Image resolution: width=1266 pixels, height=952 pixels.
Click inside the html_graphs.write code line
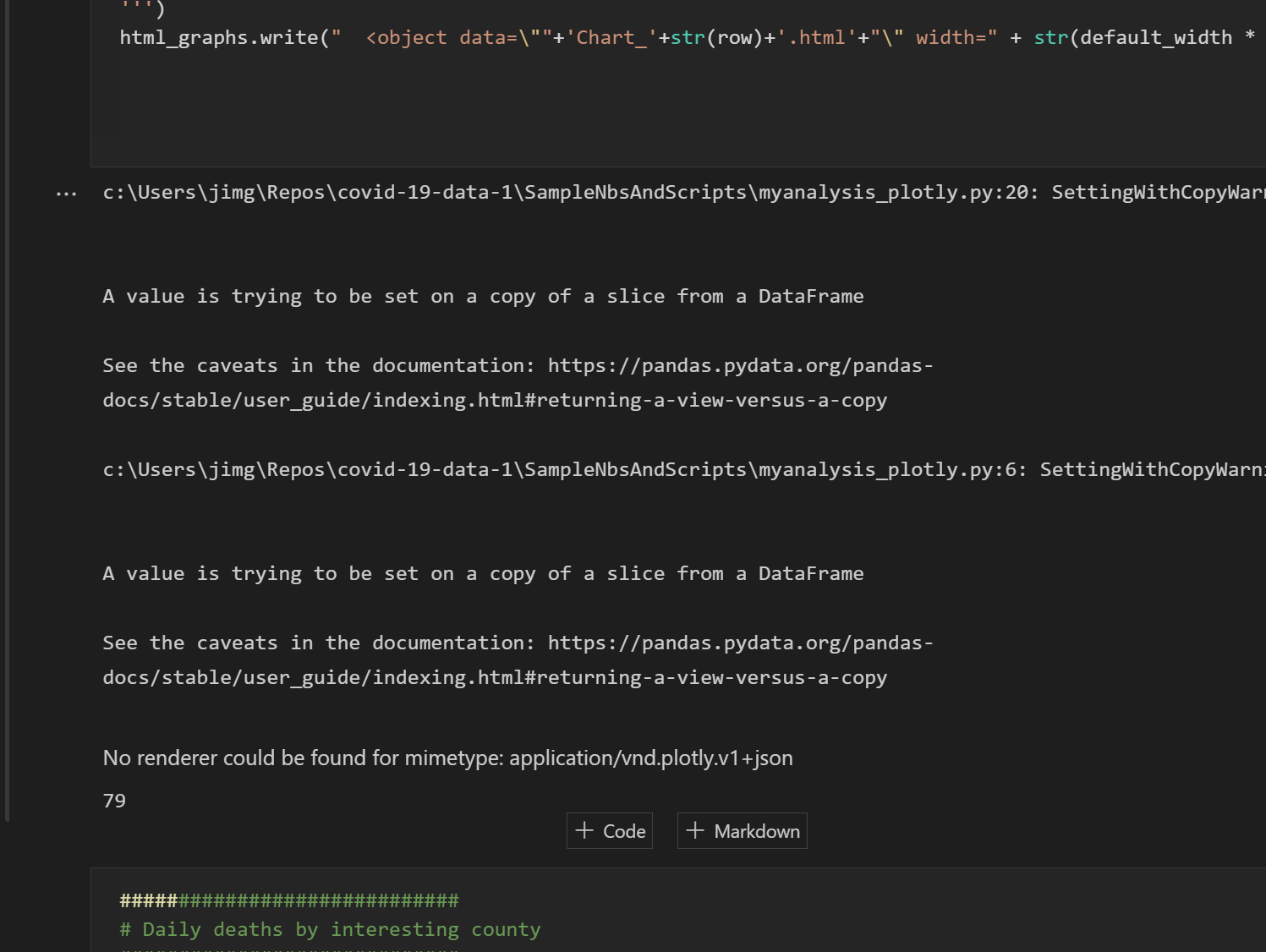tap(338, 37)
